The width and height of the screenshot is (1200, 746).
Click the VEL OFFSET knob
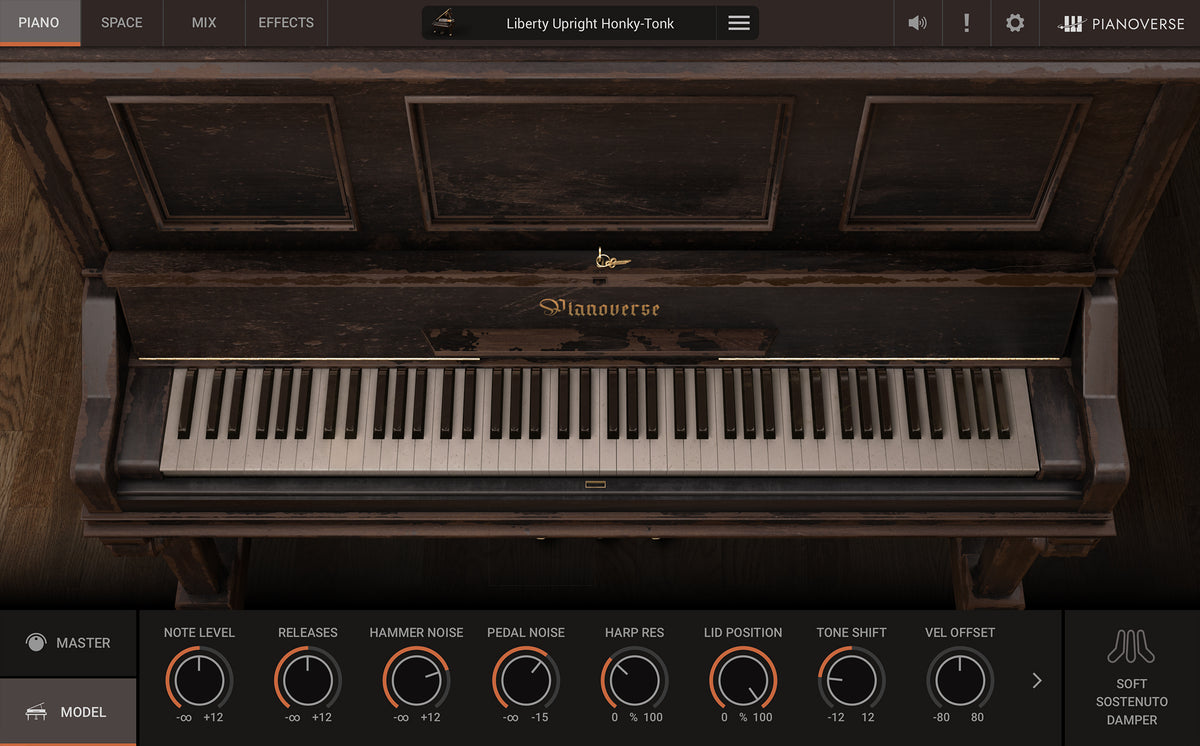960,680
